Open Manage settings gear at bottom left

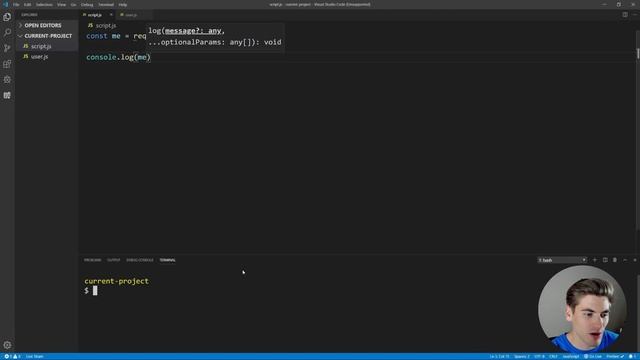(7, 345)
